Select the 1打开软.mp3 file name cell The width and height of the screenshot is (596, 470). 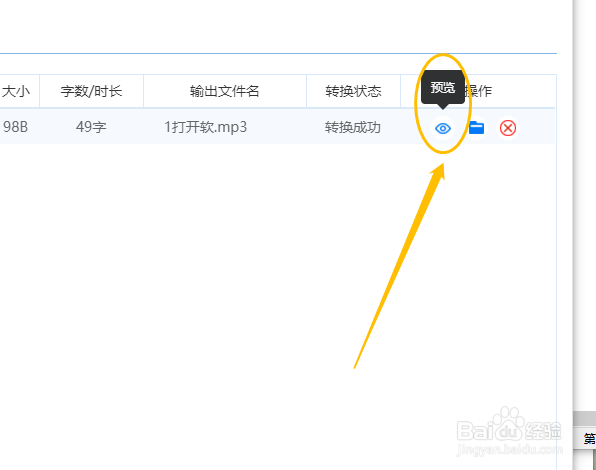(206, 127)
